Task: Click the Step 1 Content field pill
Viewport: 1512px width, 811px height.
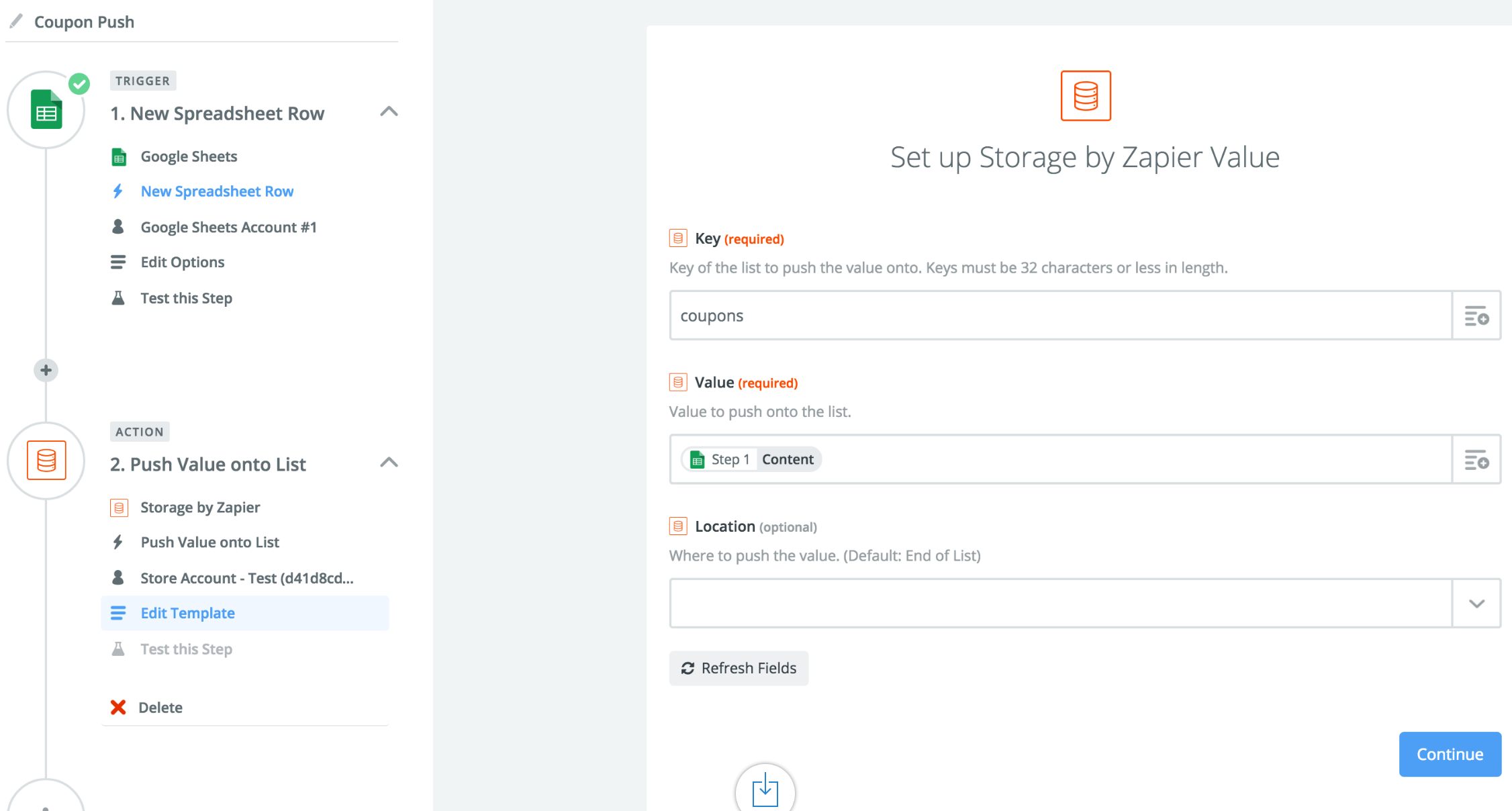Action: (x=752, y=459)
